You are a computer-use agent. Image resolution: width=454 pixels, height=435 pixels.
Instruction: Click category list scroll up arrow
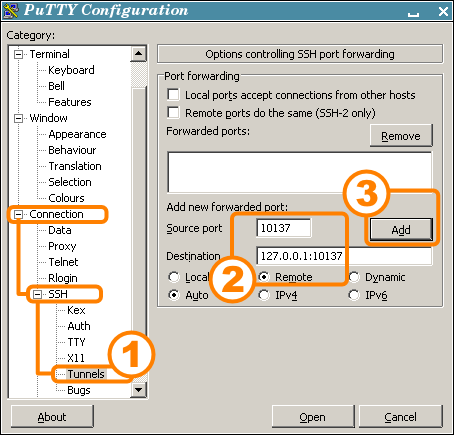point(138,54)
